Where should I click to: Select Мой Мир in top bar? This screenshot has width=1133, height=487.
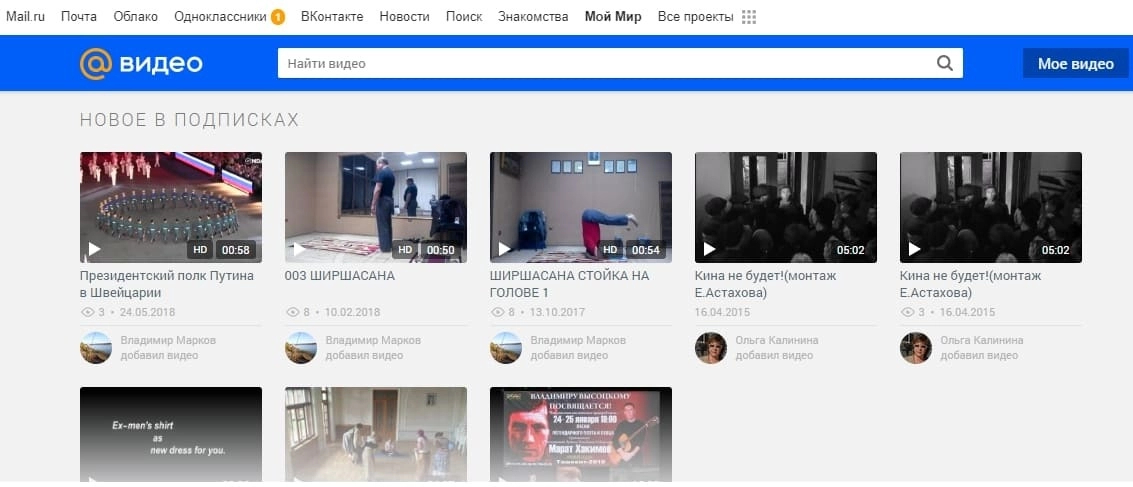pos(613,17)
